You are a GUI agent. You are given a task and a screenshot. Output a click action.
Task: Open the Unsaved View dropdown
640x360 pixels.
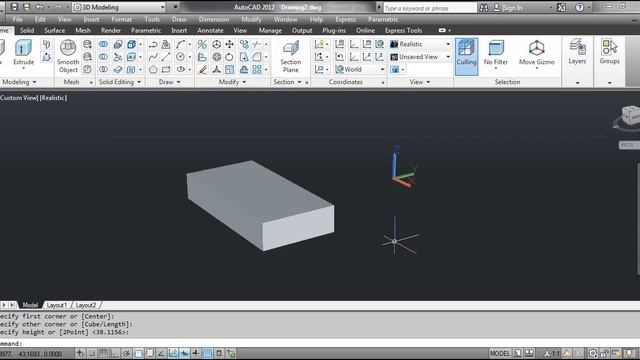(420, 57)
